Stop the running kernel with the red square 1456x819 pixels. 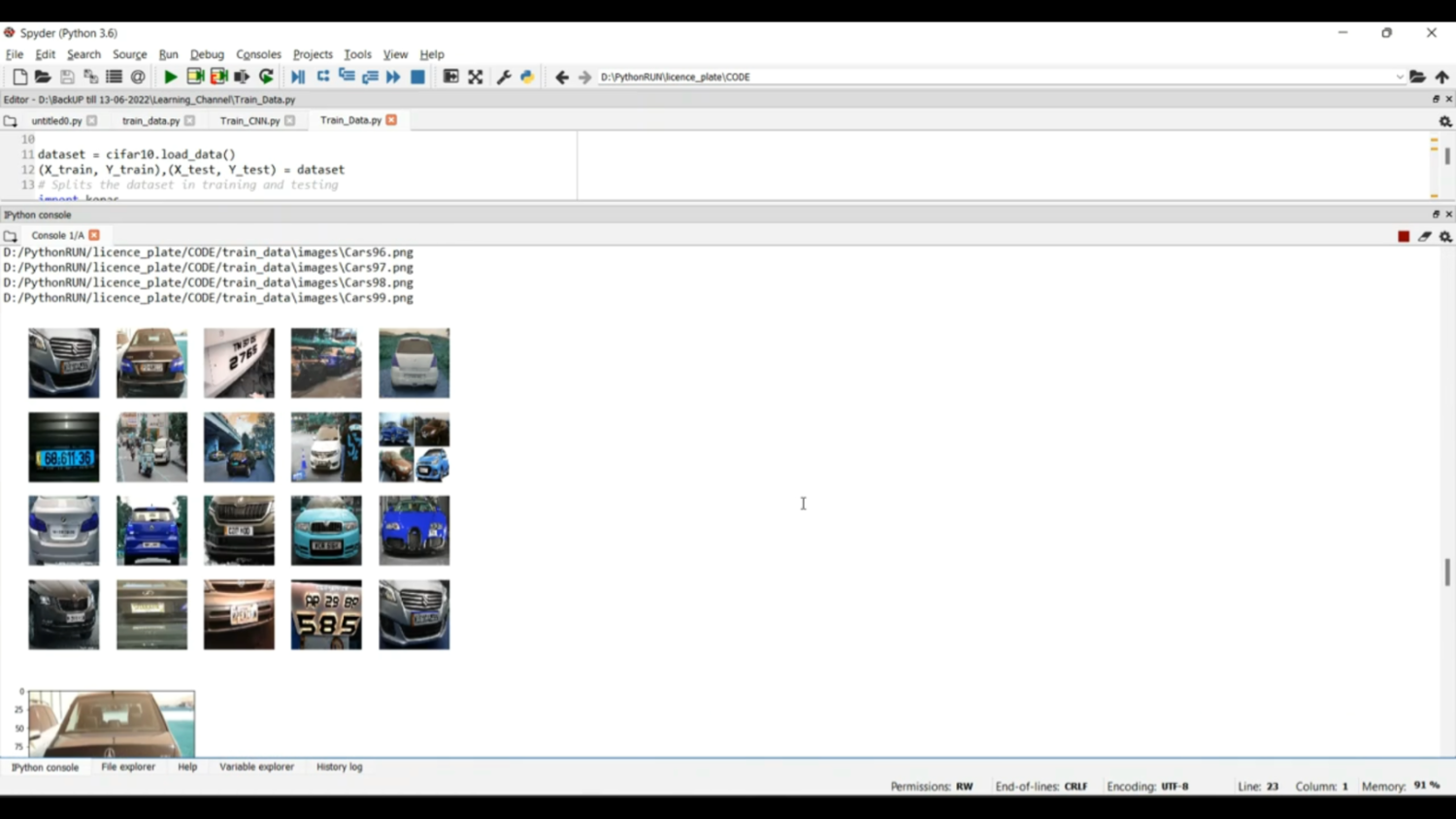point(1404,236)
